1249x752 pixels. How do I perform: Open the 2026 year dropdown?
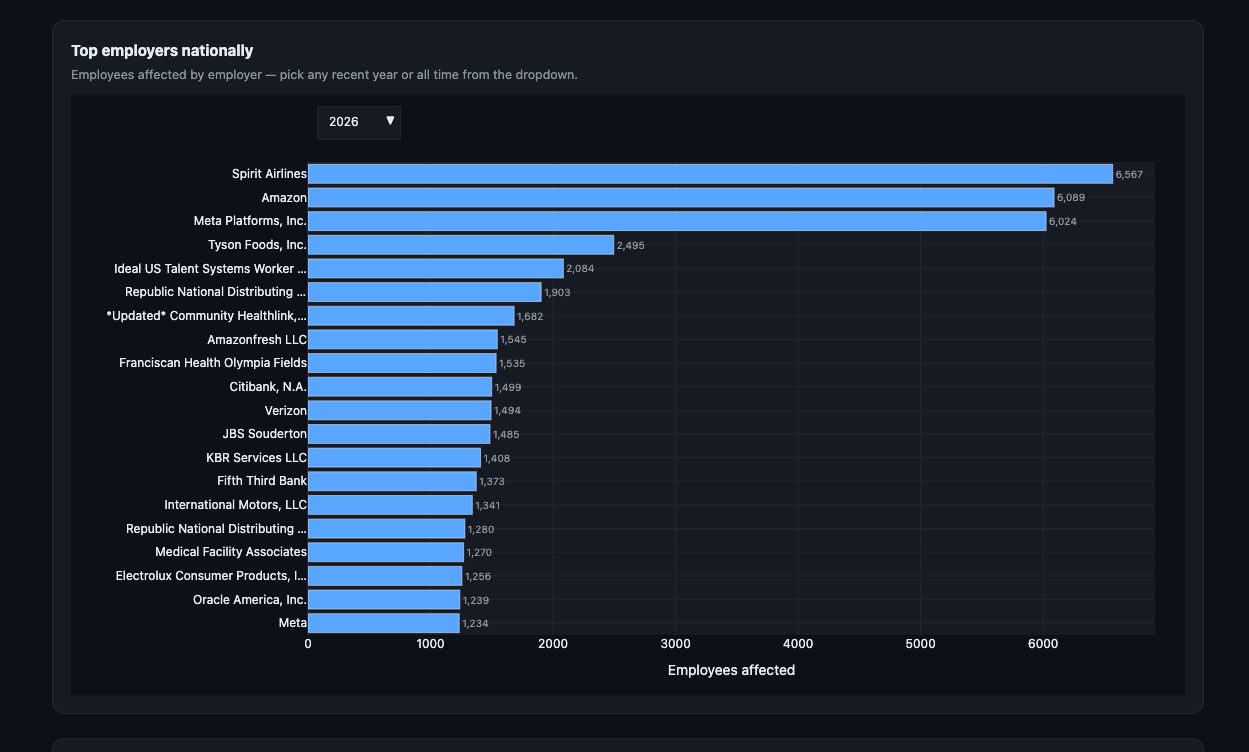tap(359, 122)
